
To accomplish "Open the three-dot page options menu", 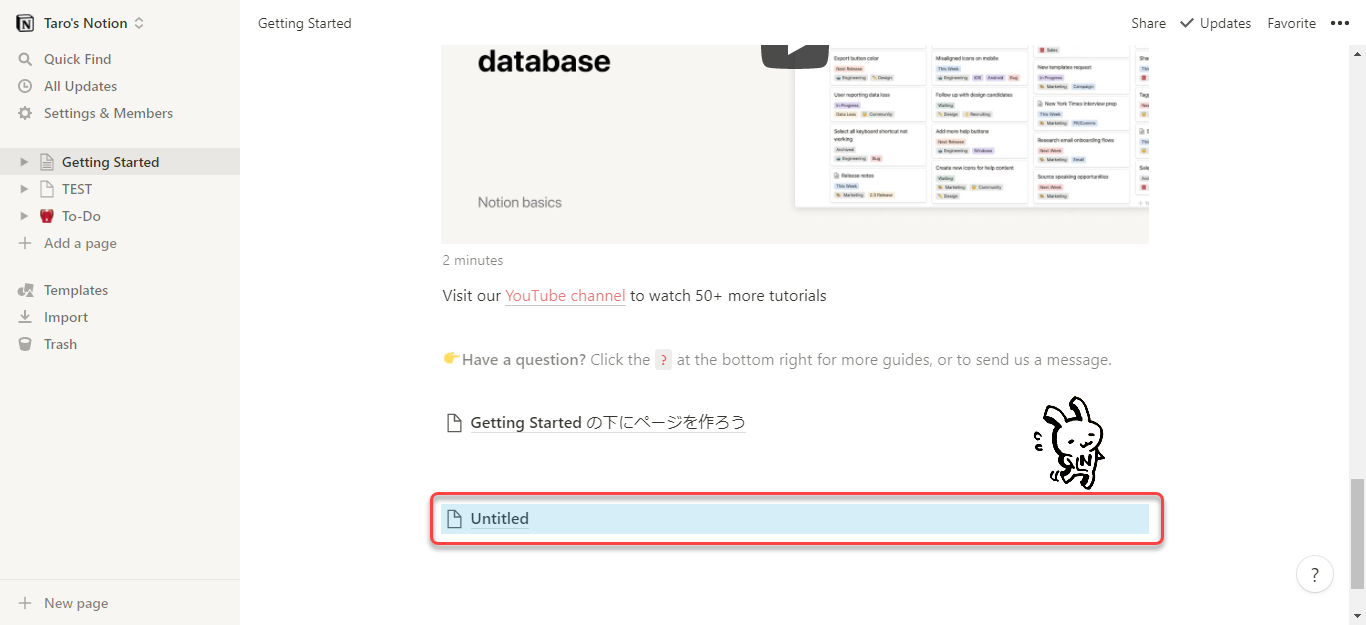I will pyautogui.click(x=1340, y=23).
